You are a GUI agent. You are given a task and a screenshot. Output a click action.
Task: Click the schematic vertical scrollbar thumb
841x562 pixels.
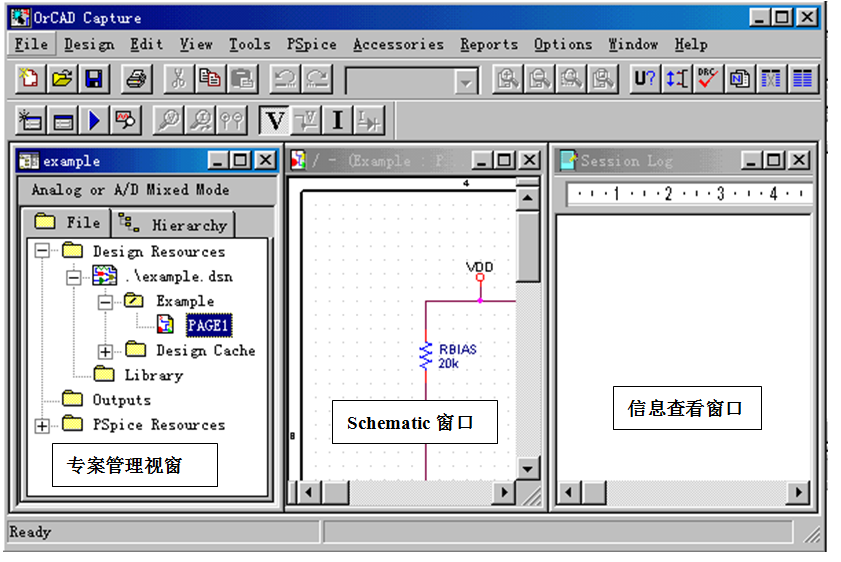[528, 247]
